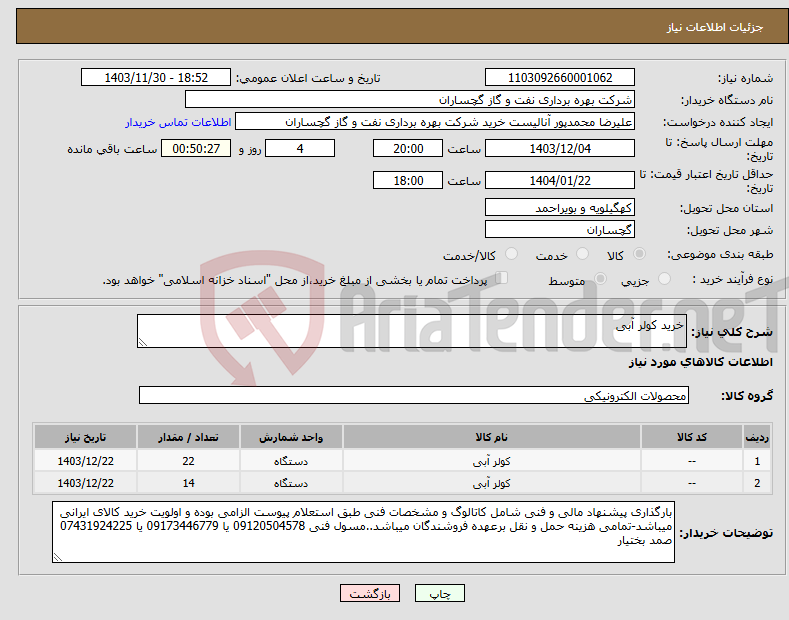The width and height of the screenshot is (789, 620).
Task: Click the بازگشت (back) button
Action: point(370,593)
